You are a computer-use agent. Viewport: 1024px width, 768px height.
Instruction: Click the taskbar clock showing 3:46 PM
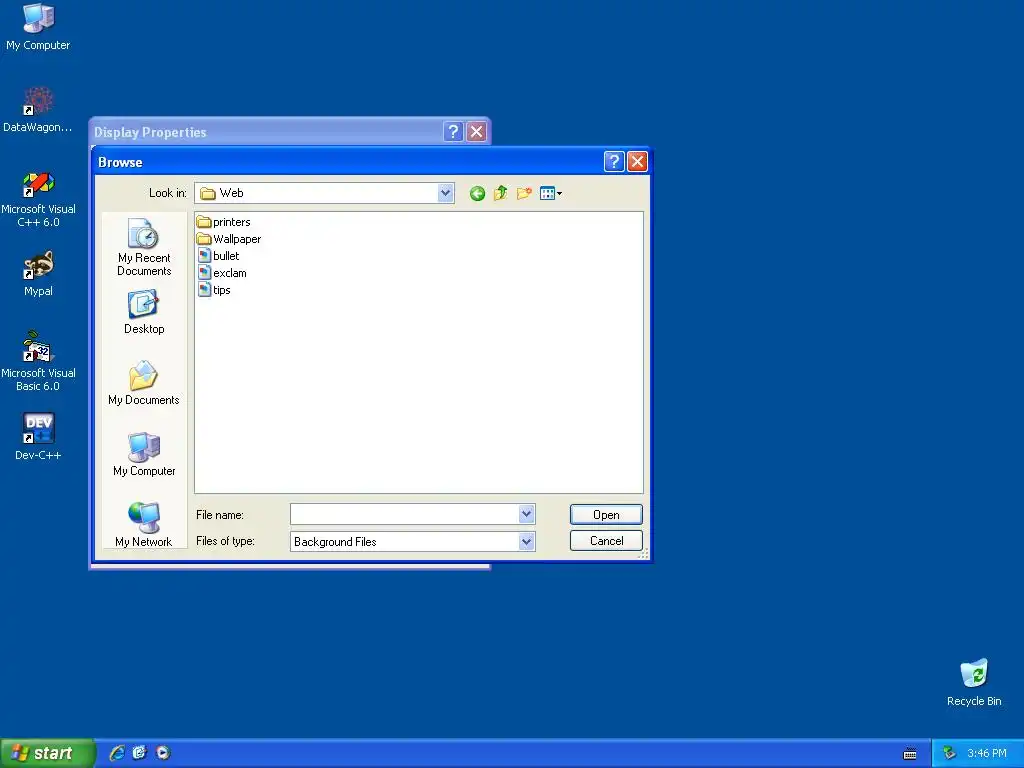pos(987,754)
